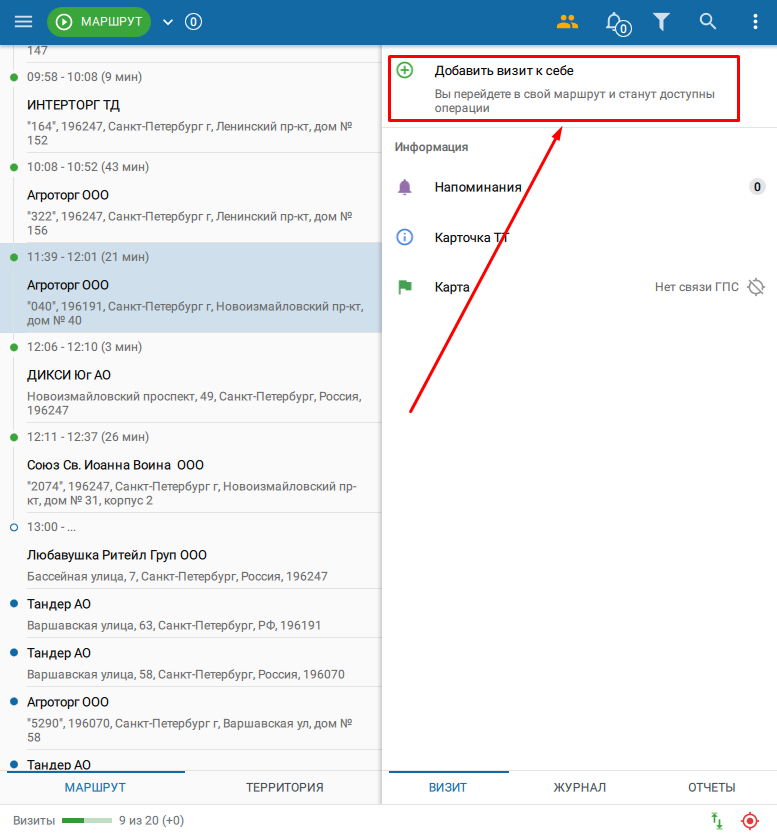Click the hollow blue circle marker at 13:00
The image size is (777, 835).
[x=14, y=527]
